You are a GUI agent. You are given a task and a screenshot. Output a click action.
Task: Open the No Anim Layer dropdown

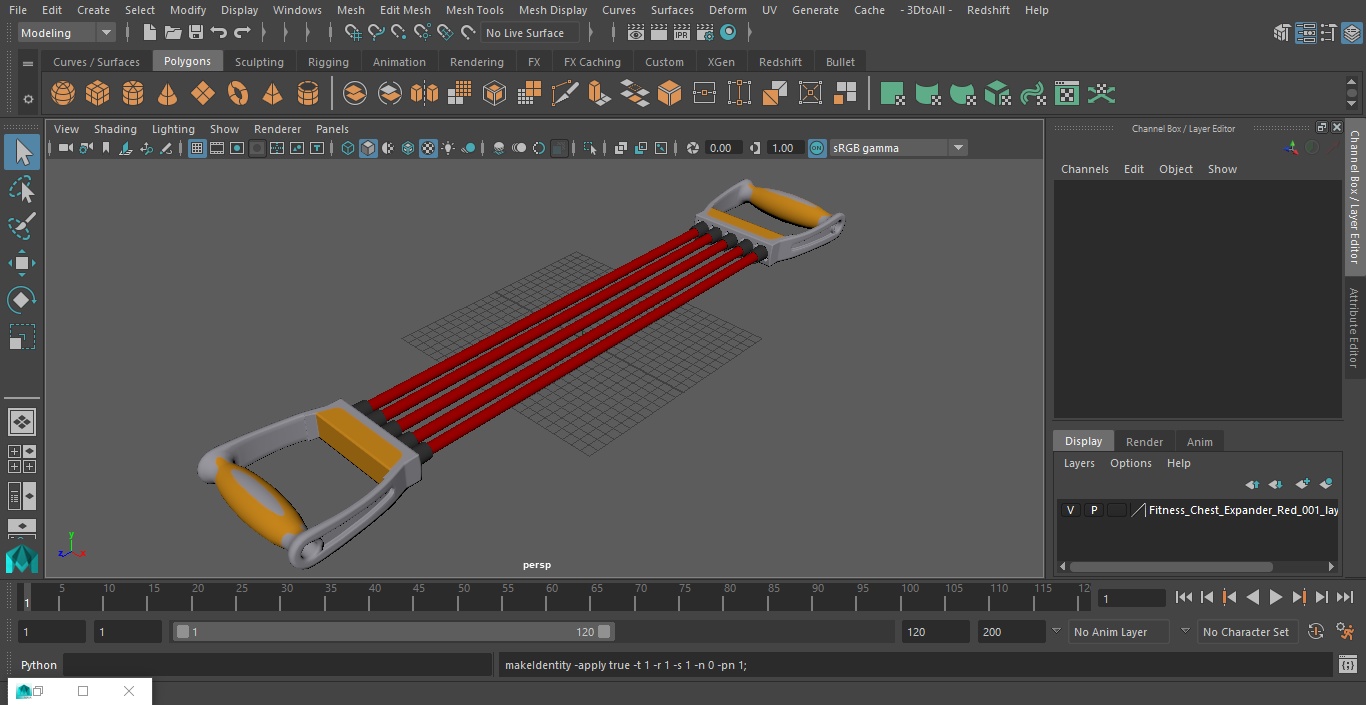point(1120,632)
